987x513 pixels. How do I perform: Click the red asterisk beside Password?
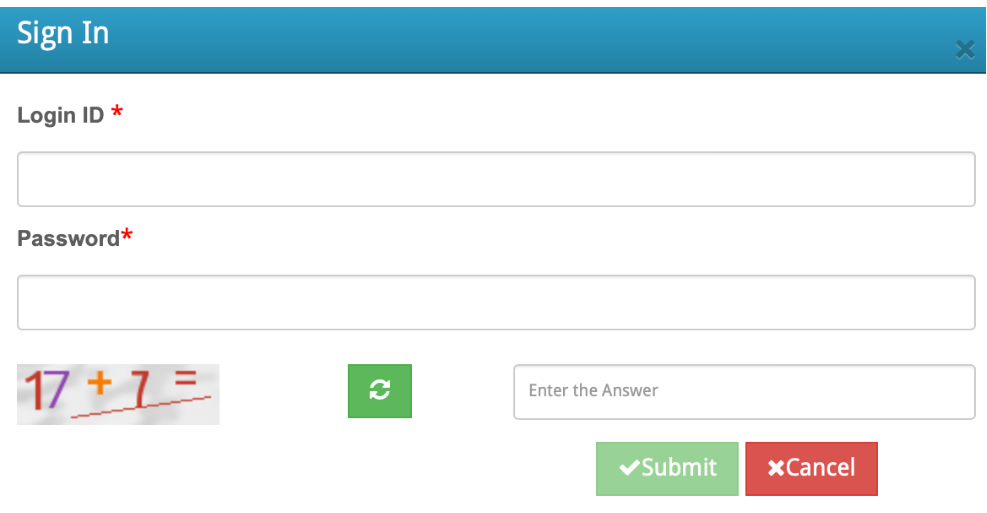[x=127, y=235]
